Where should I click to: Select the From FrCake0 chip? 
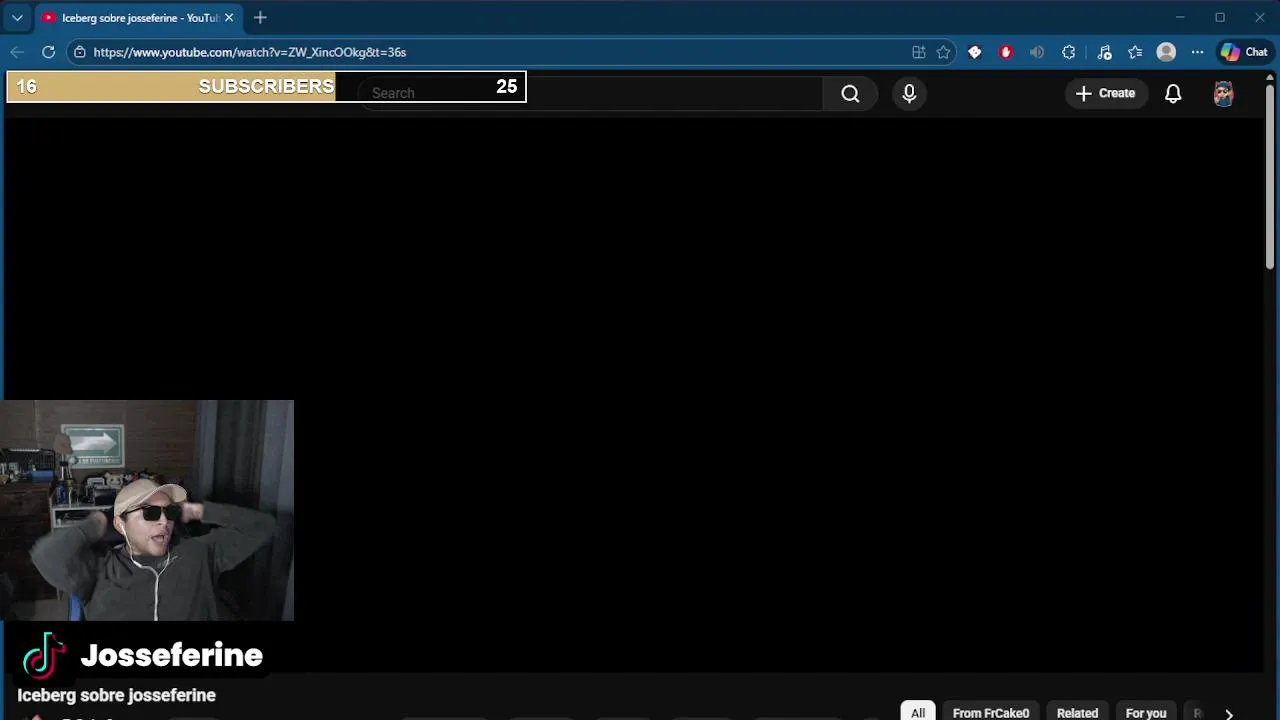(x=991, y=712)
